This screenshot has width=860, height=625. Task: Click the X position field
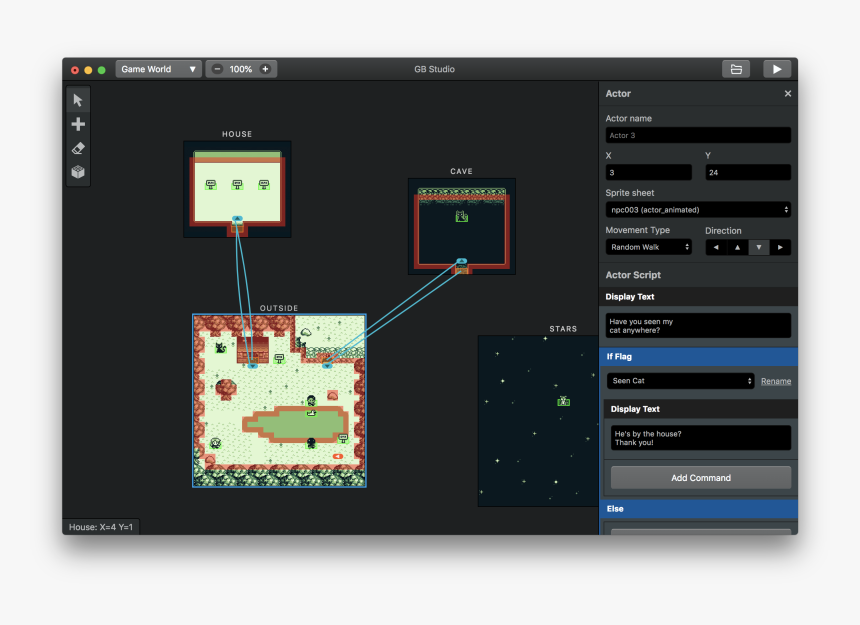649,172
